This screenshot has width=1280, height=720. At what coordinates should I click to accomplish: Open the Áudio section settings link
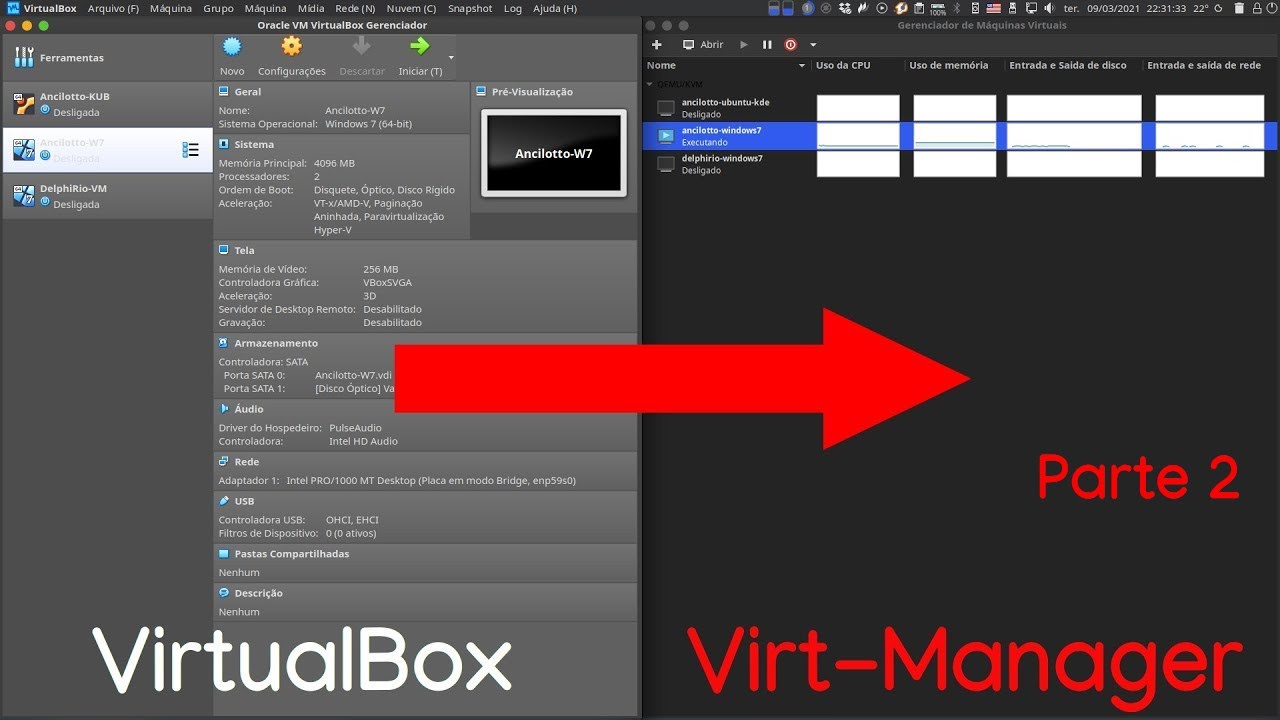point(249,409)
